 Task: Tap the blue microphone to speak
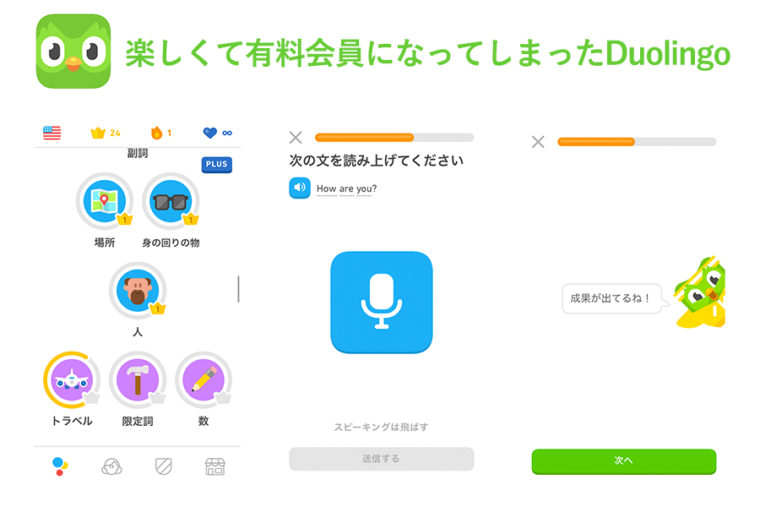[x=381, y=302]
